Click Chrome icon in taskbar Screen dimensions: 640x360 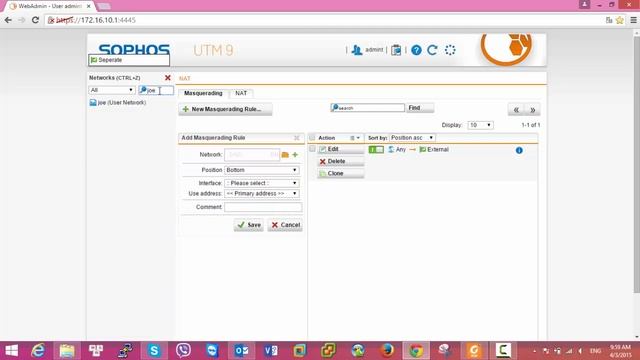tap(416, 350)
